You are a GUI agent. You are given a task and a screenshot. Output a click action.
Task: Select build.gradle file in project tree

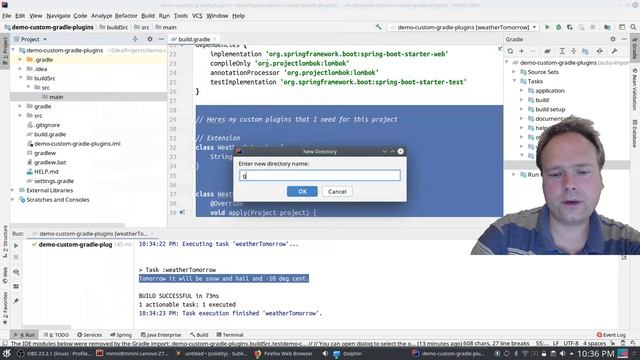coord(50,134)
